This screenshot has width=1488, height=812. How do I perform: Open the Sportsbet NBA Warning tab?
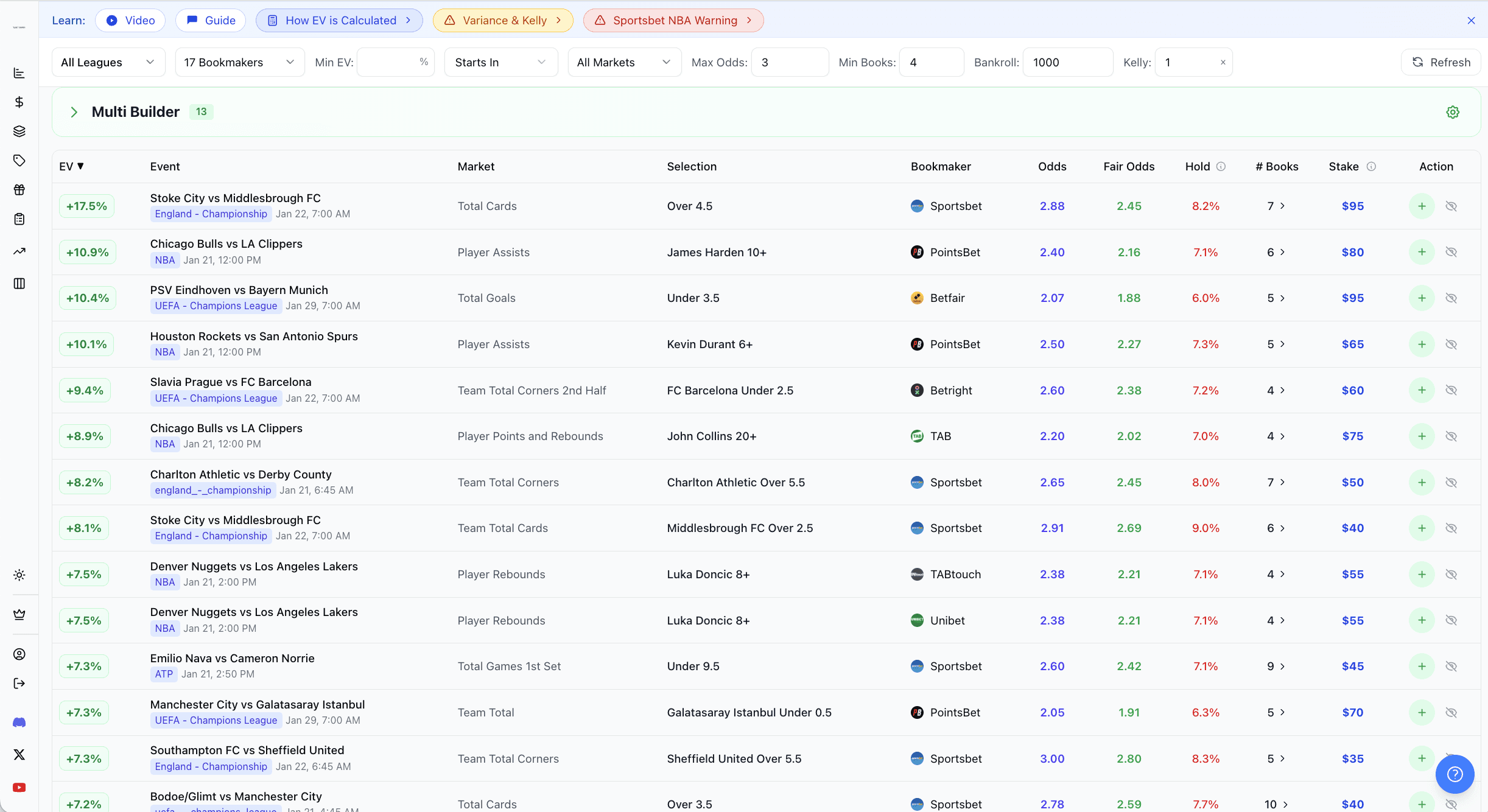(673, 21)
